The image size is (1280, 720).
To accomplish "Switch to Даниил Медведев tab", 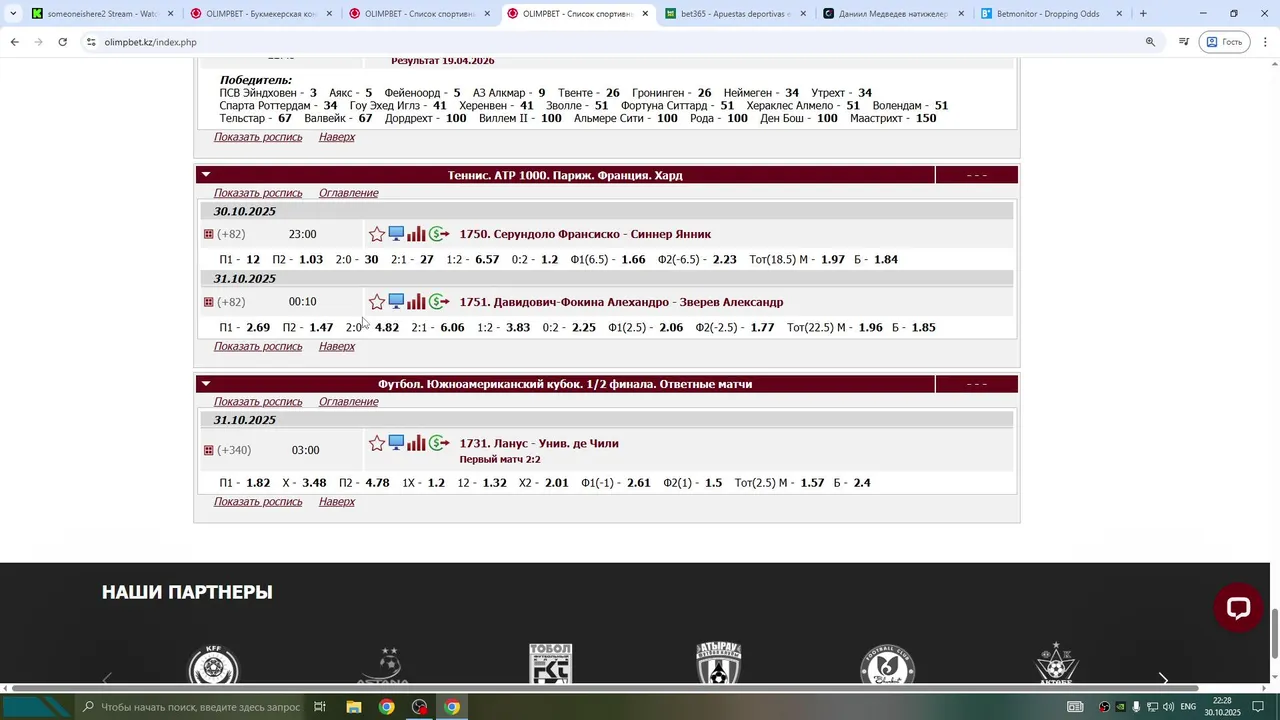I will (892, 14).
